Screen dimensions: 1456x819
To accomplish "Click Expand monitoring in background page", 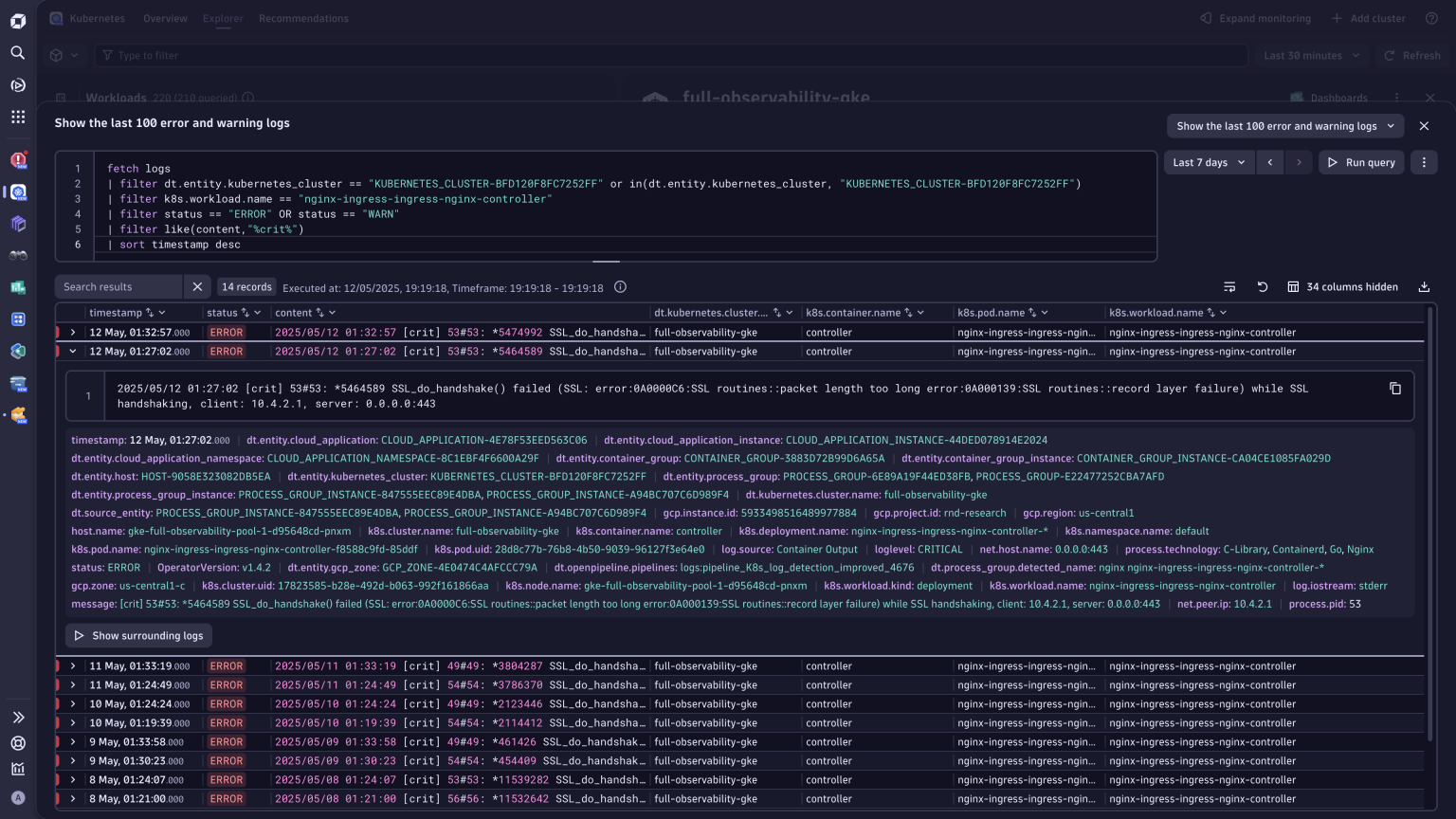I will (x=1255, y=18).
